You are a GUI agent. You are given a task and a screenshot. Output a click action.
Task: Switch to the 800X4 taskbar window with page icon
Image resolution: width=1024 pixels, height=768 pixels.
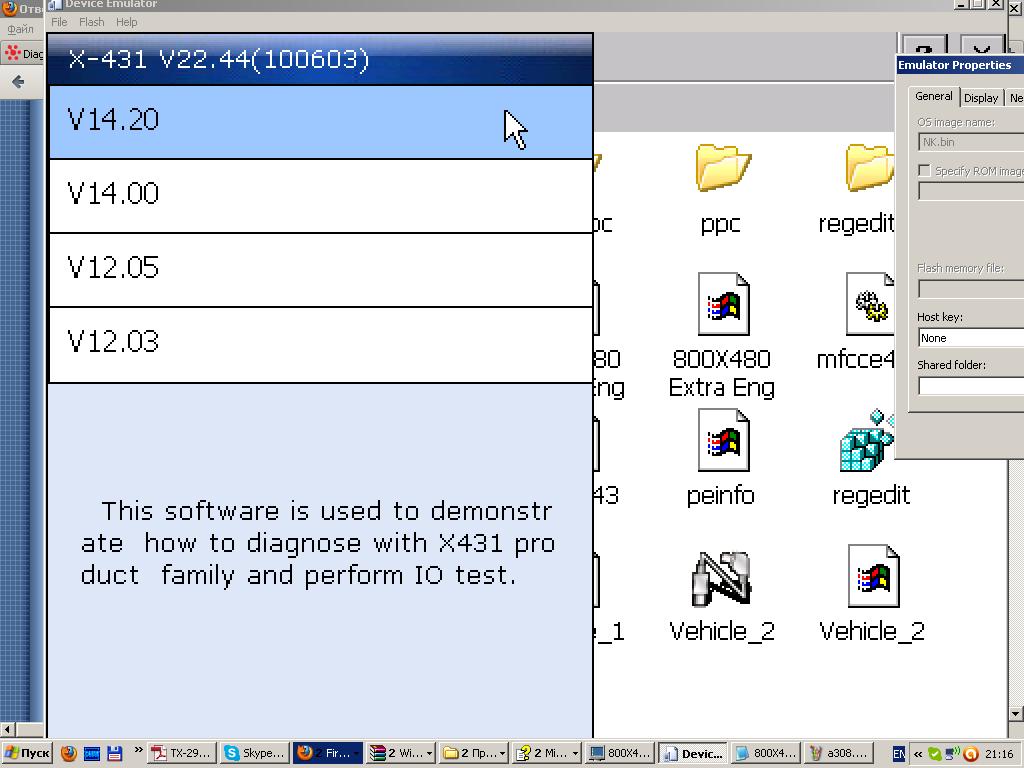[x=766, y=753]
